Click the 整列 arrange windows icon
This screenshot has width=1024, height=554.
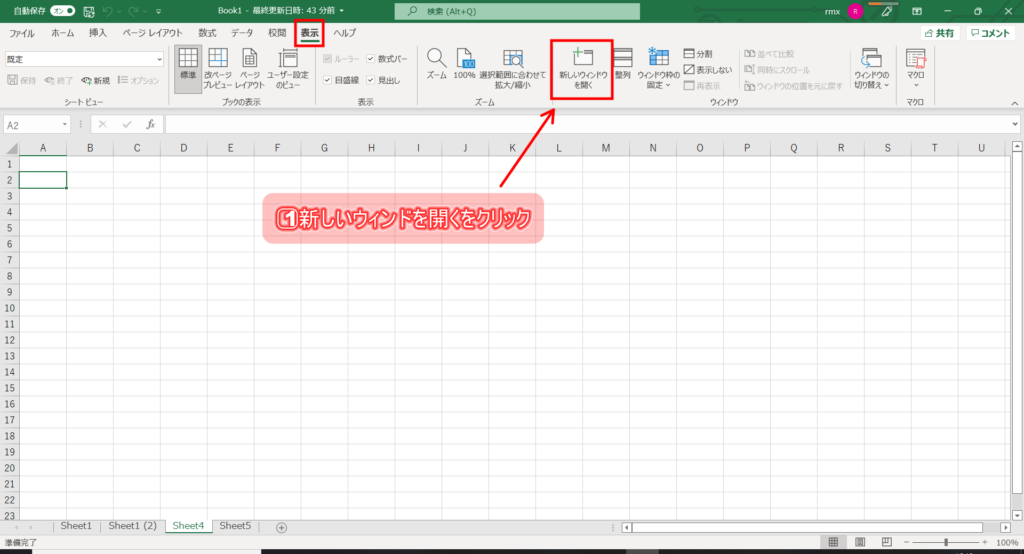click(622, 64)
